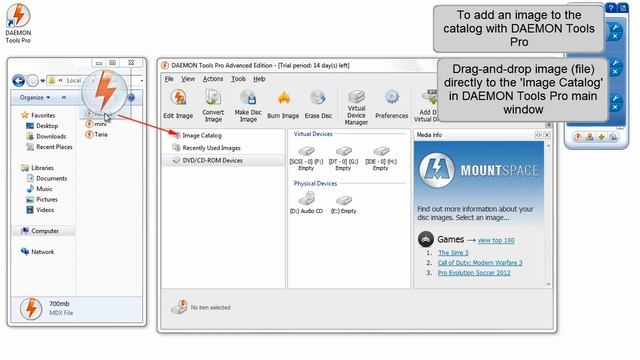Open the Convert Image tool
640x360 pixels.
[213, 105]
